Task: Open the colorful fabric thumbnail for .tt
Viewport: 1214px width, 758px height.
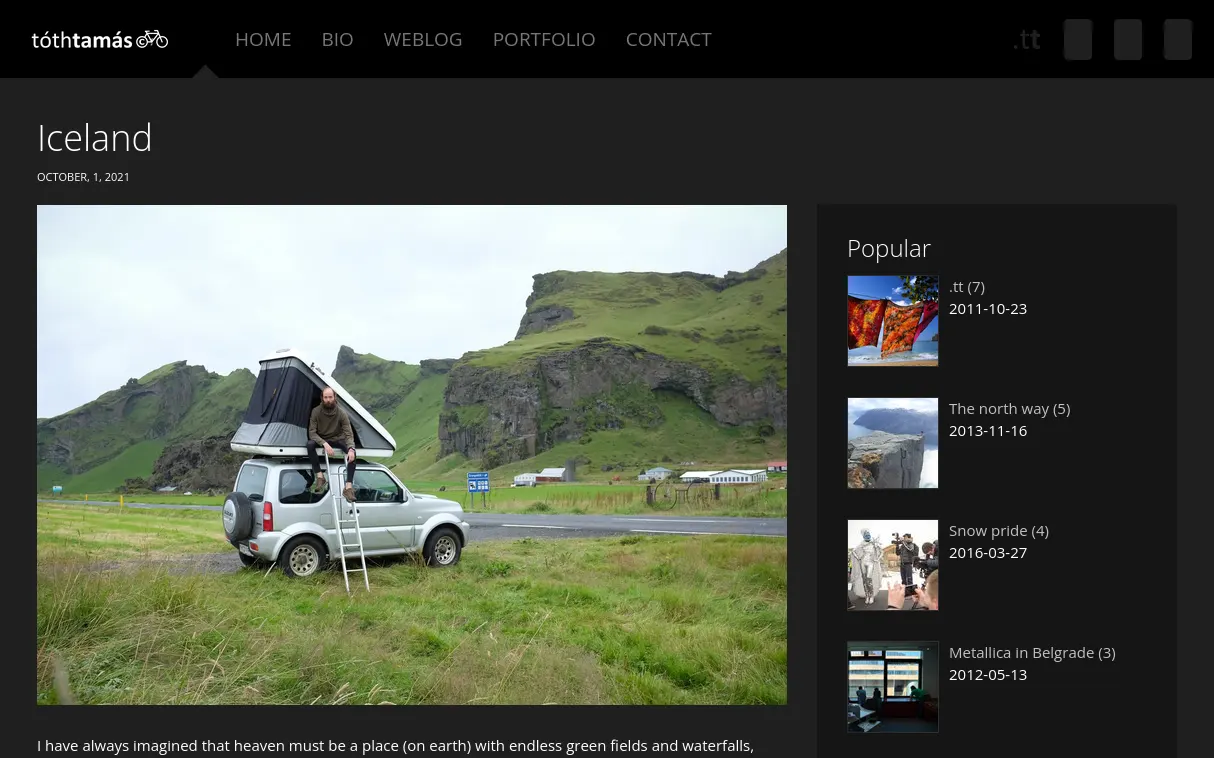Action: pos(893,321)
